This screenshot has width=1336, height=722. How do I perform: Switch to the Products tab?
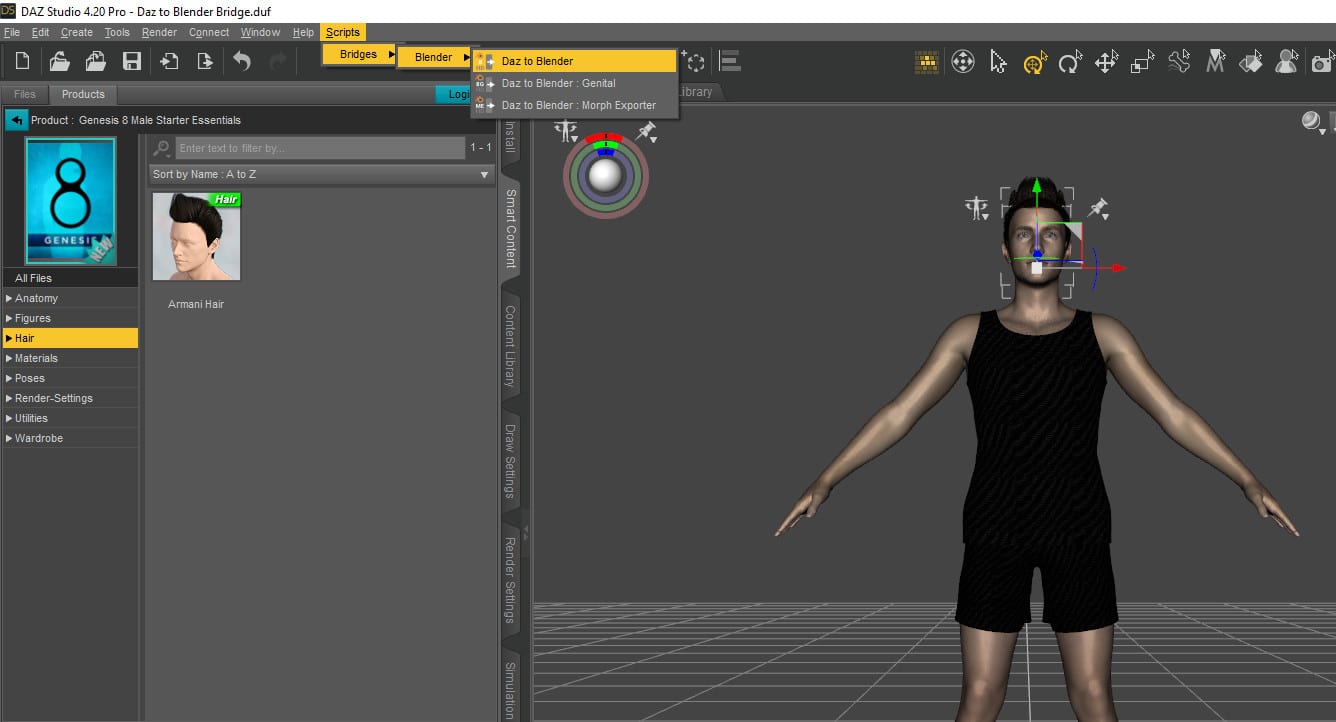pyautogui.click(x=83, y=94)
